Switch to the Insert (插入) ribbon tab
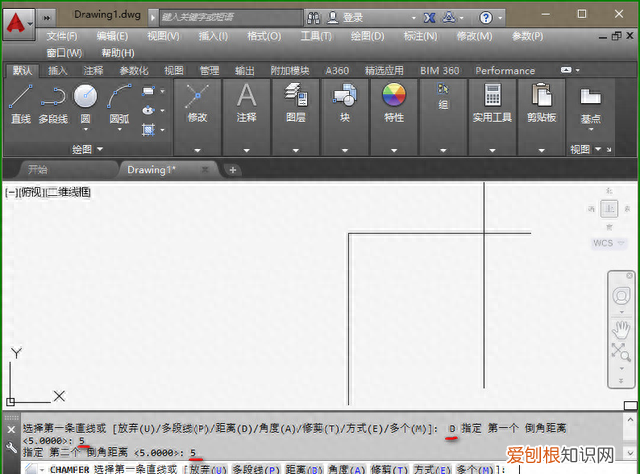 [x=58, y=71]
